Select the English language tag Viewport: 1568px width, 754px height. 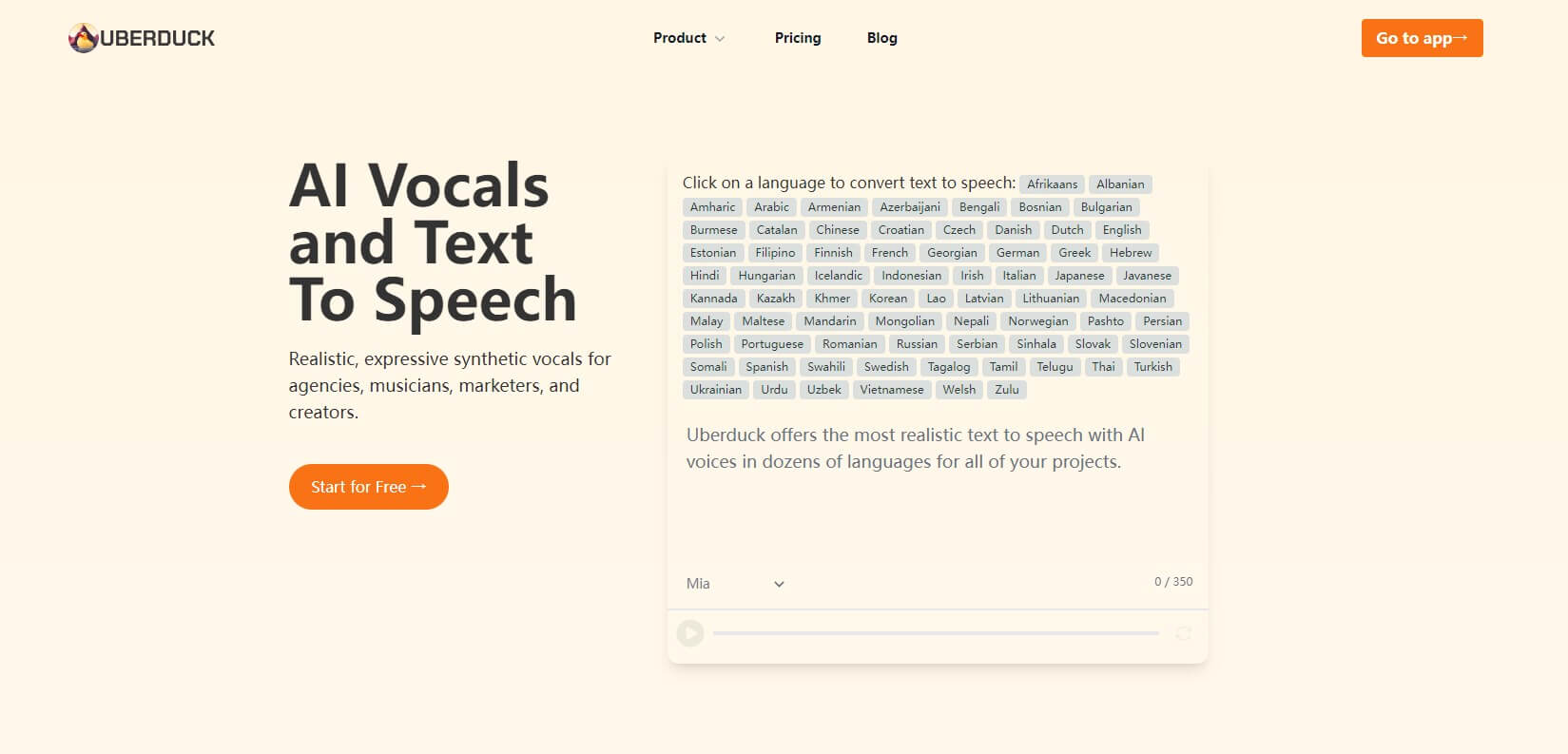(1122, 230)
